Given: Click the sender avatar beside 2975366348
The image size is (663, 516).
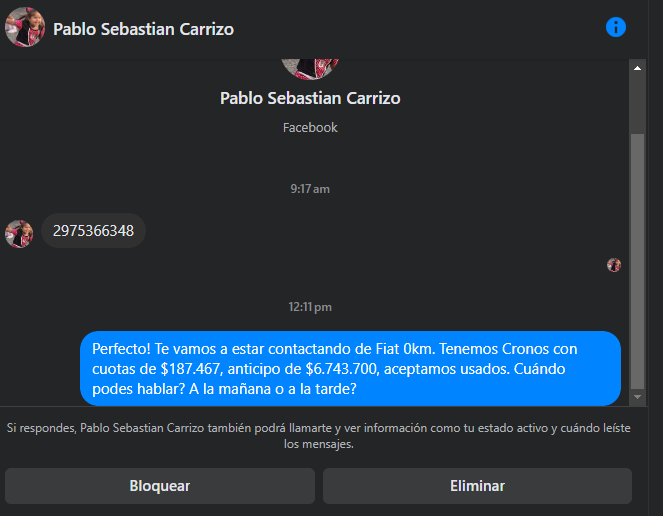Looking at the screenshot, I should coord(19,233).
